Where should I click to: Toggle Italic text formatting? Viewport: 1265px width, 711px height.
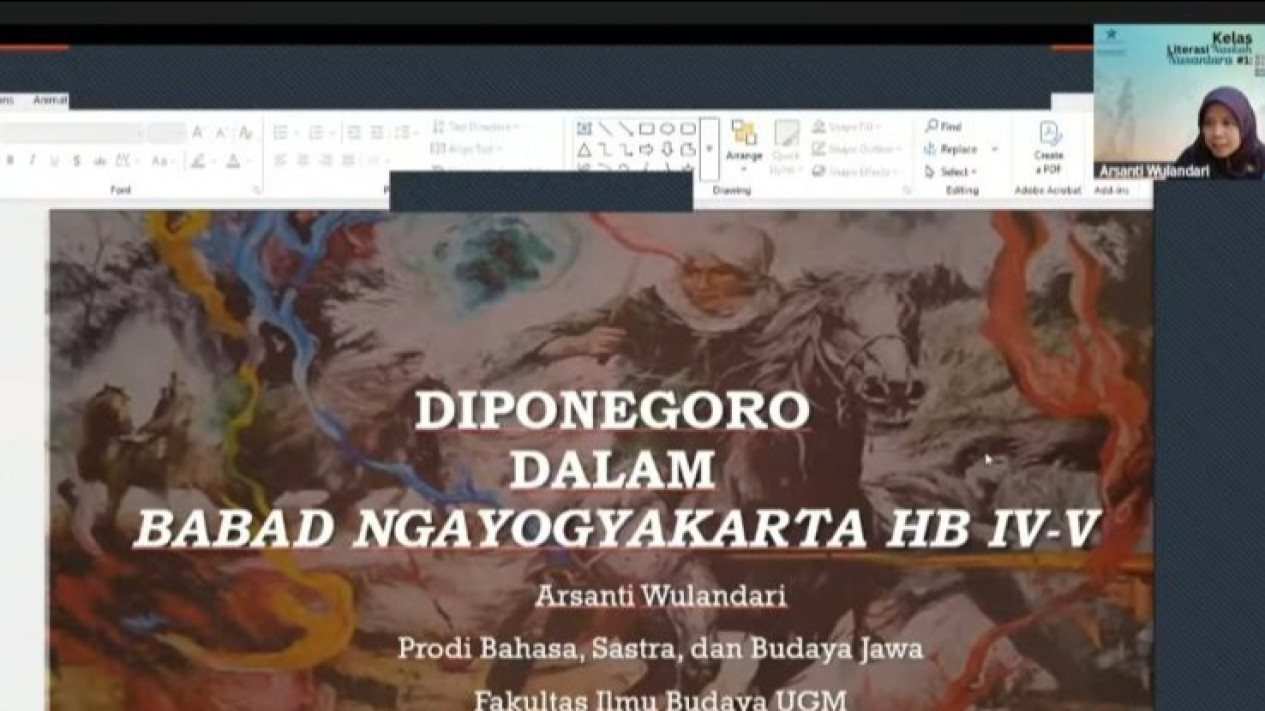tap(32, 161)
